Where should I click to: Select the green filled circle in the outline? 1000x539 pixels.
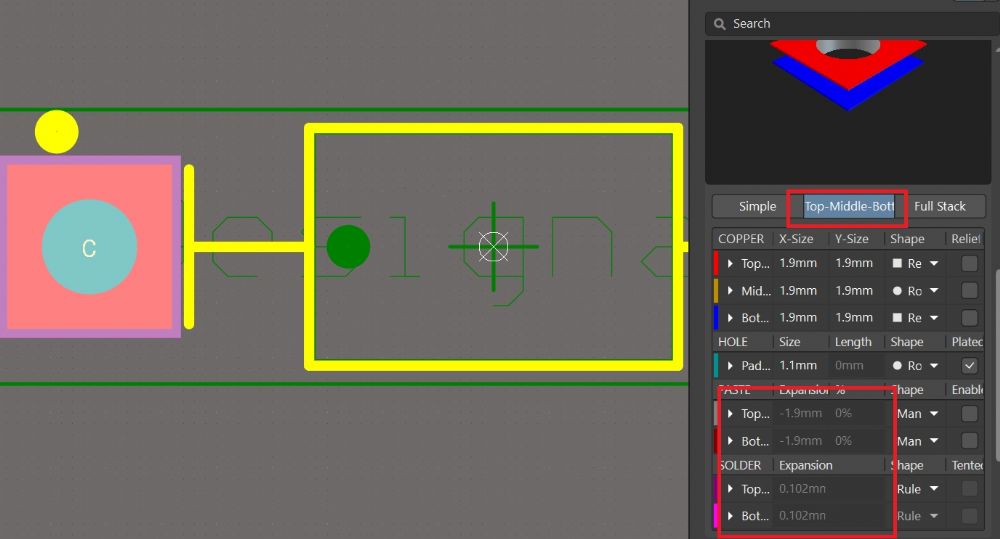pos(348,246)
